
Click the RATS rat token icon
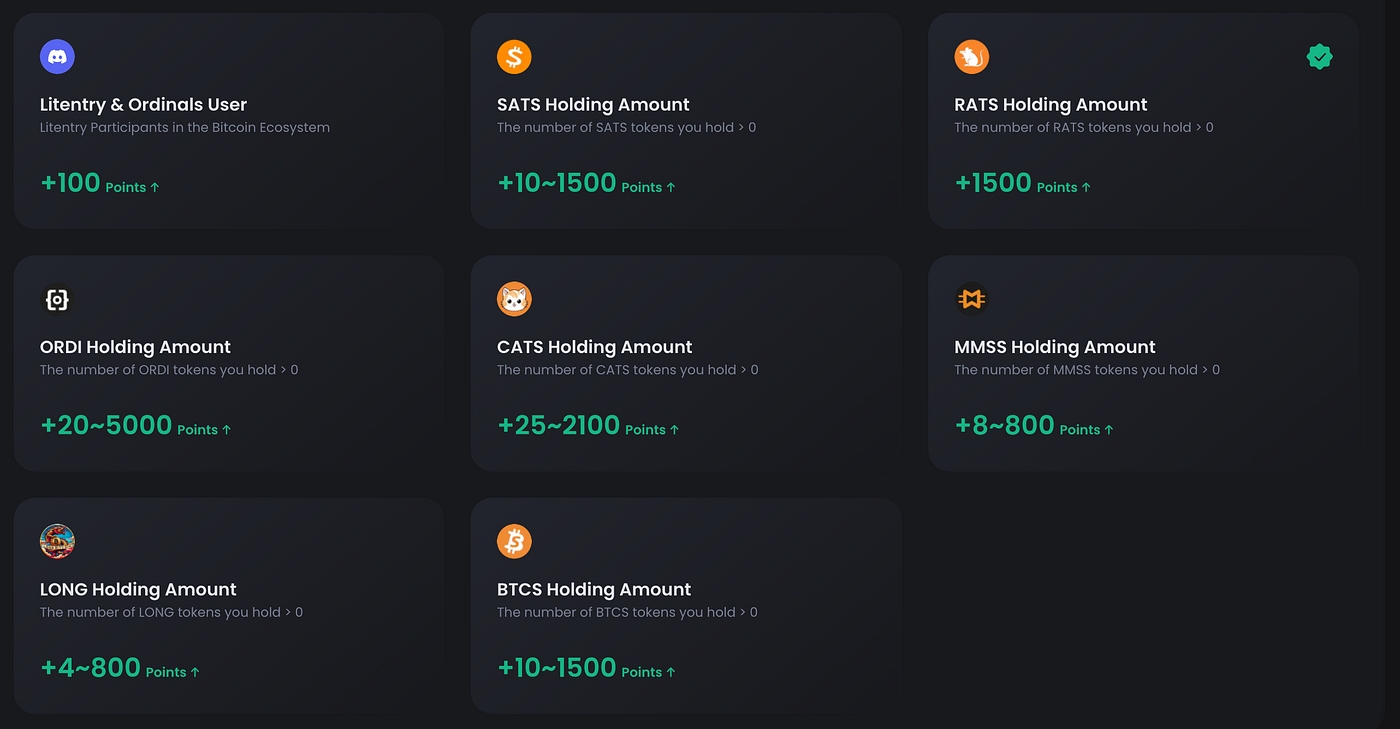[971, 57]
